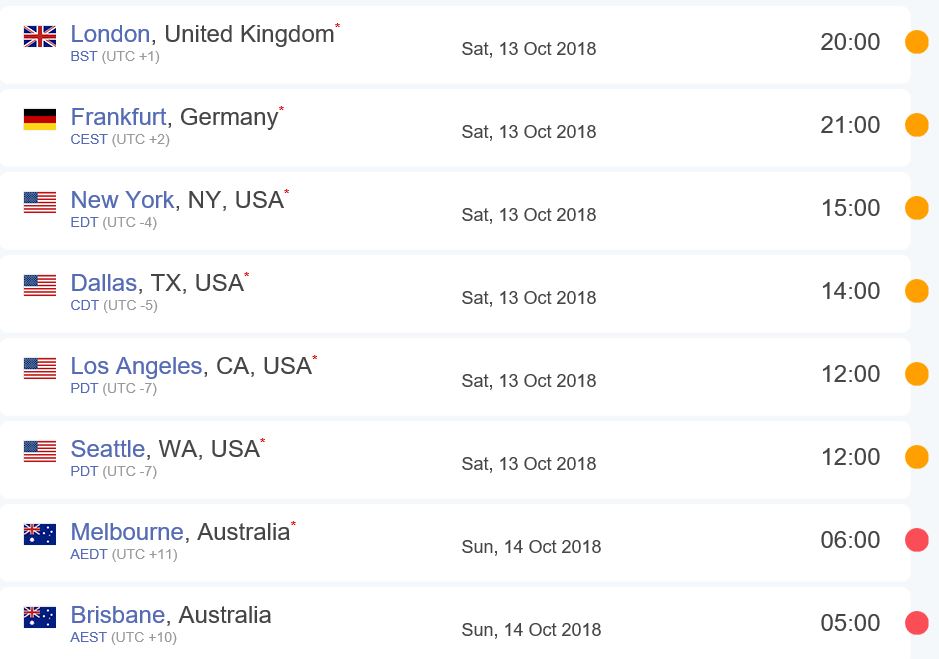The image size is (939, 659).
Task: Click the Australian flag beside Brisbane
Action: click(40, 618)
